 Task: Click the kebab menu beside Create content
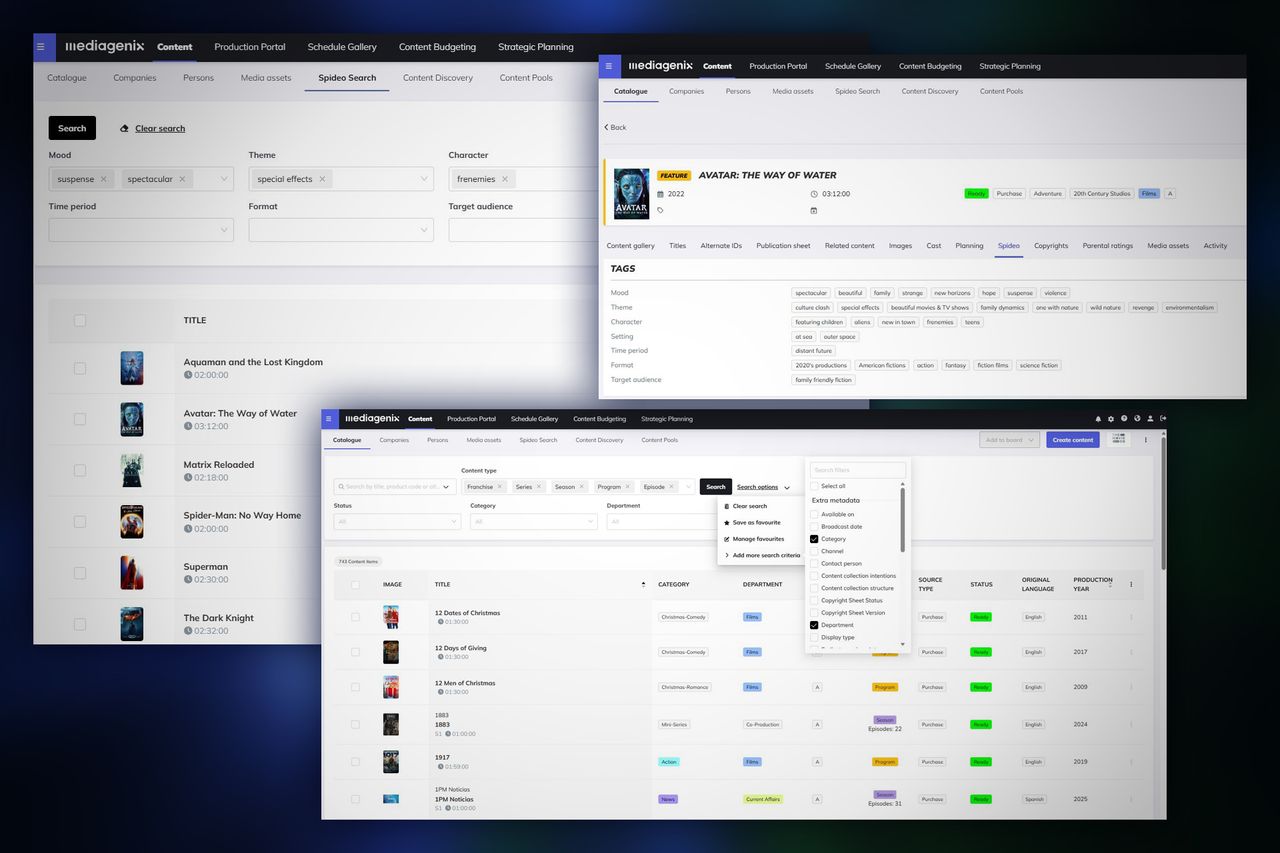[1146, 440]
